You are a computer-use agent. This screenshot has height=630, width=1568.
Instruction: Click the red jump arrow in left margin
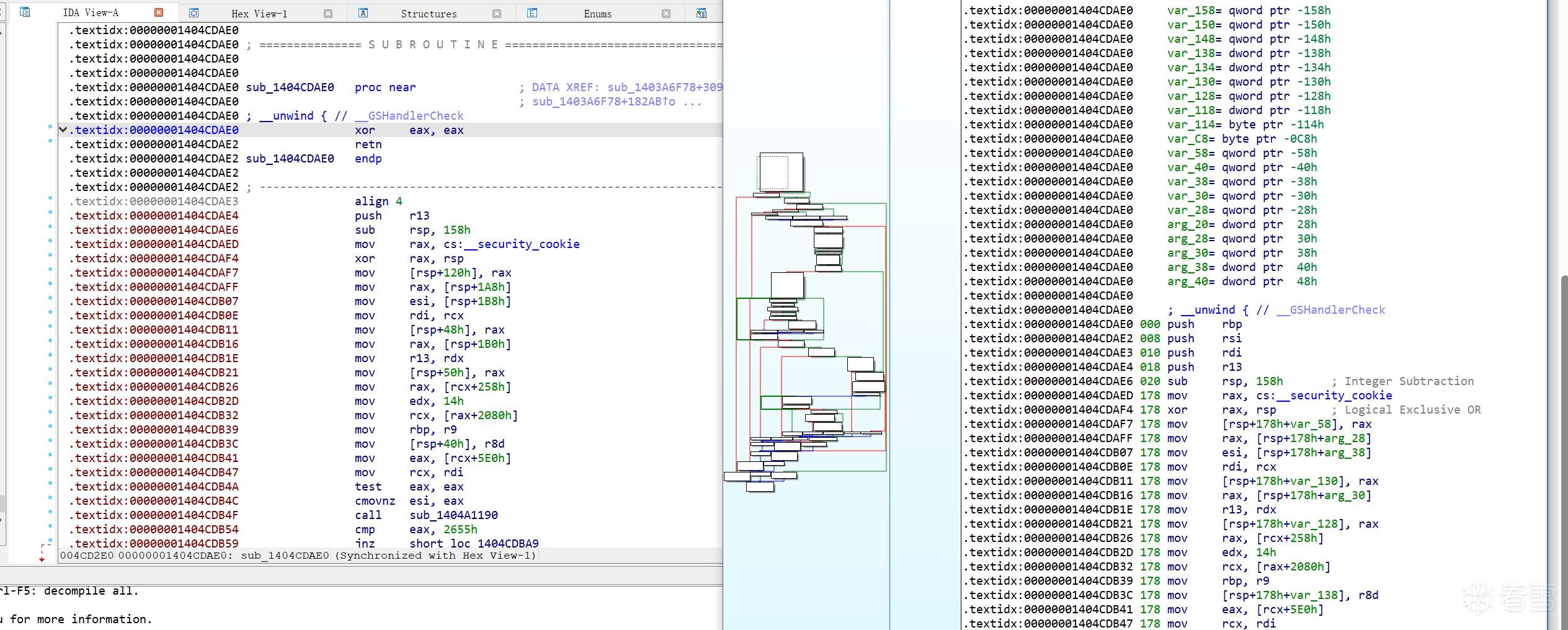[42, 553]
